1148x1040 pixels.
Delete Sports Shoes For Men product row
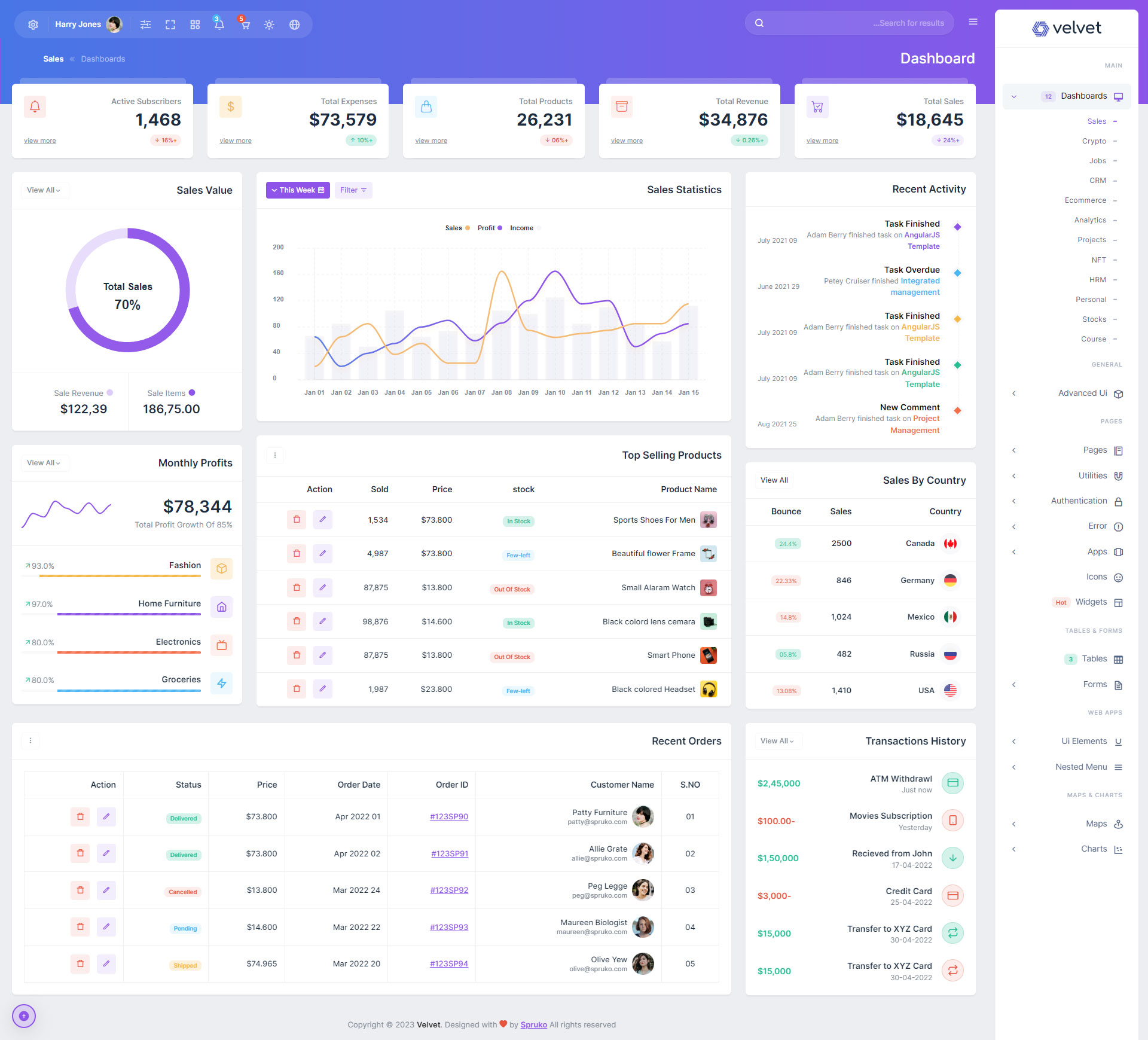297,520
